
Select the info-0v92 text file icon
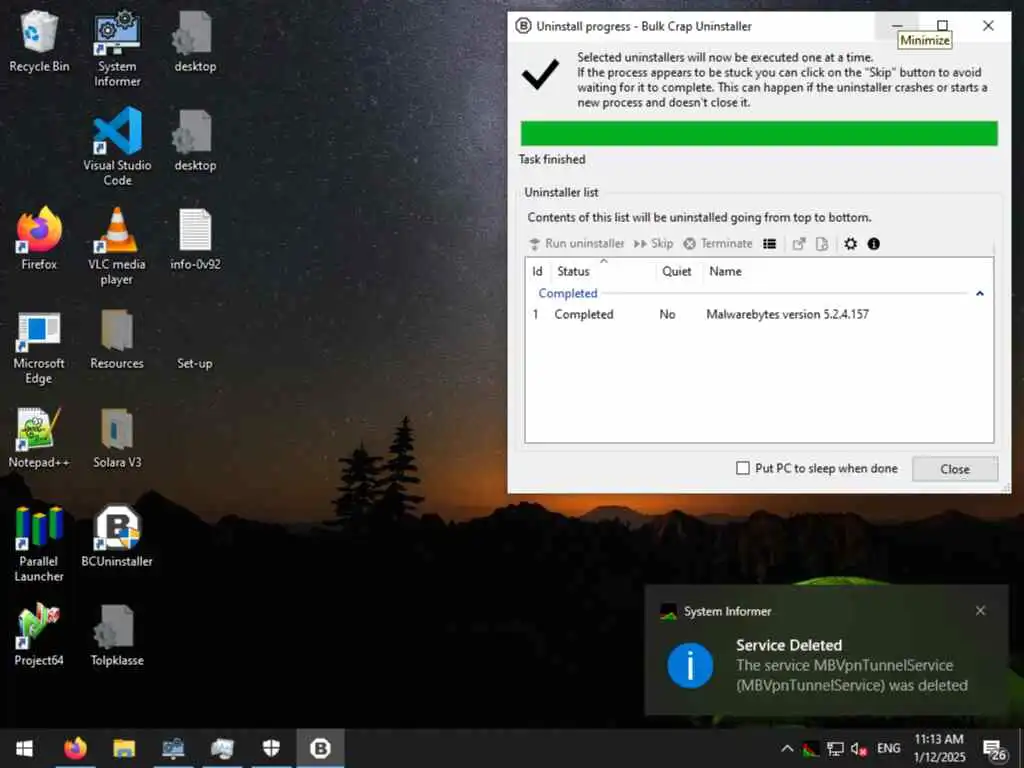click(195, 238)
